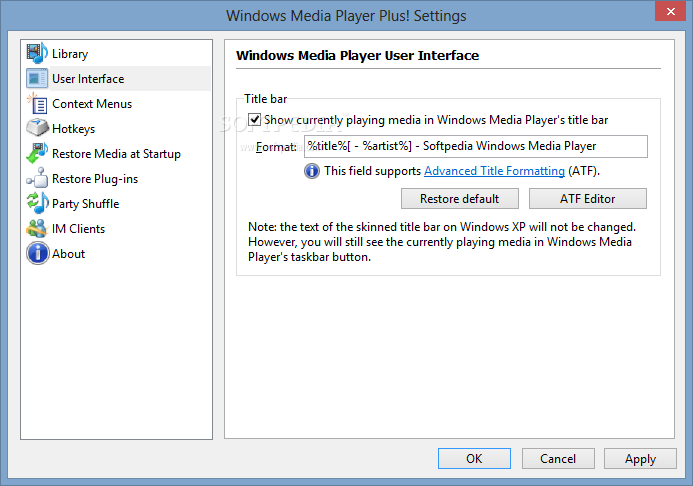Open the Advanced Title Formatting link

pyautogui.click(x=494, y=171)
